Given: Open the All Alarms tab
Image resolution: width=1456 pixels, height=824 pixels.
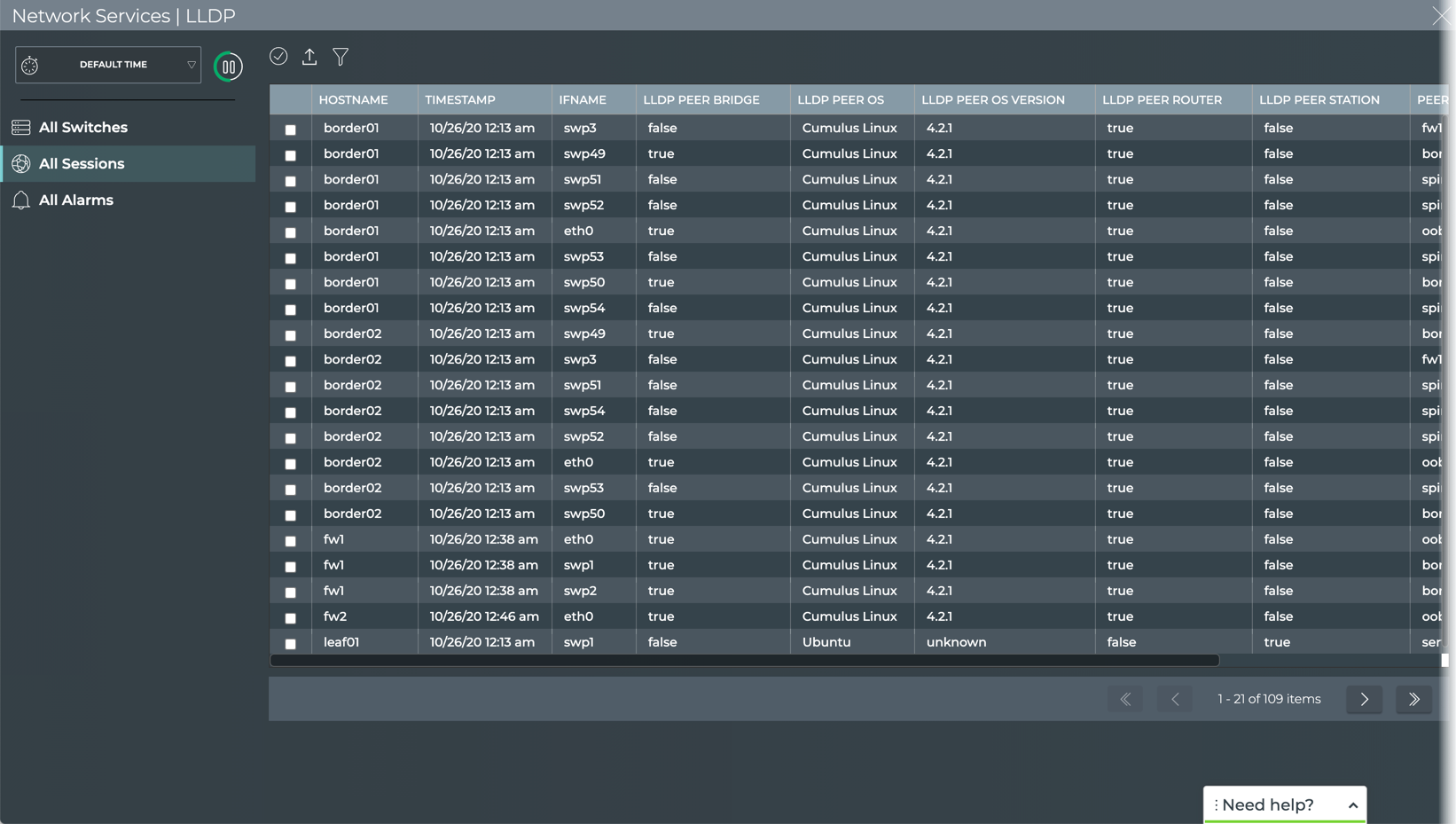Looking at the screenshot, I should [76, 200].
